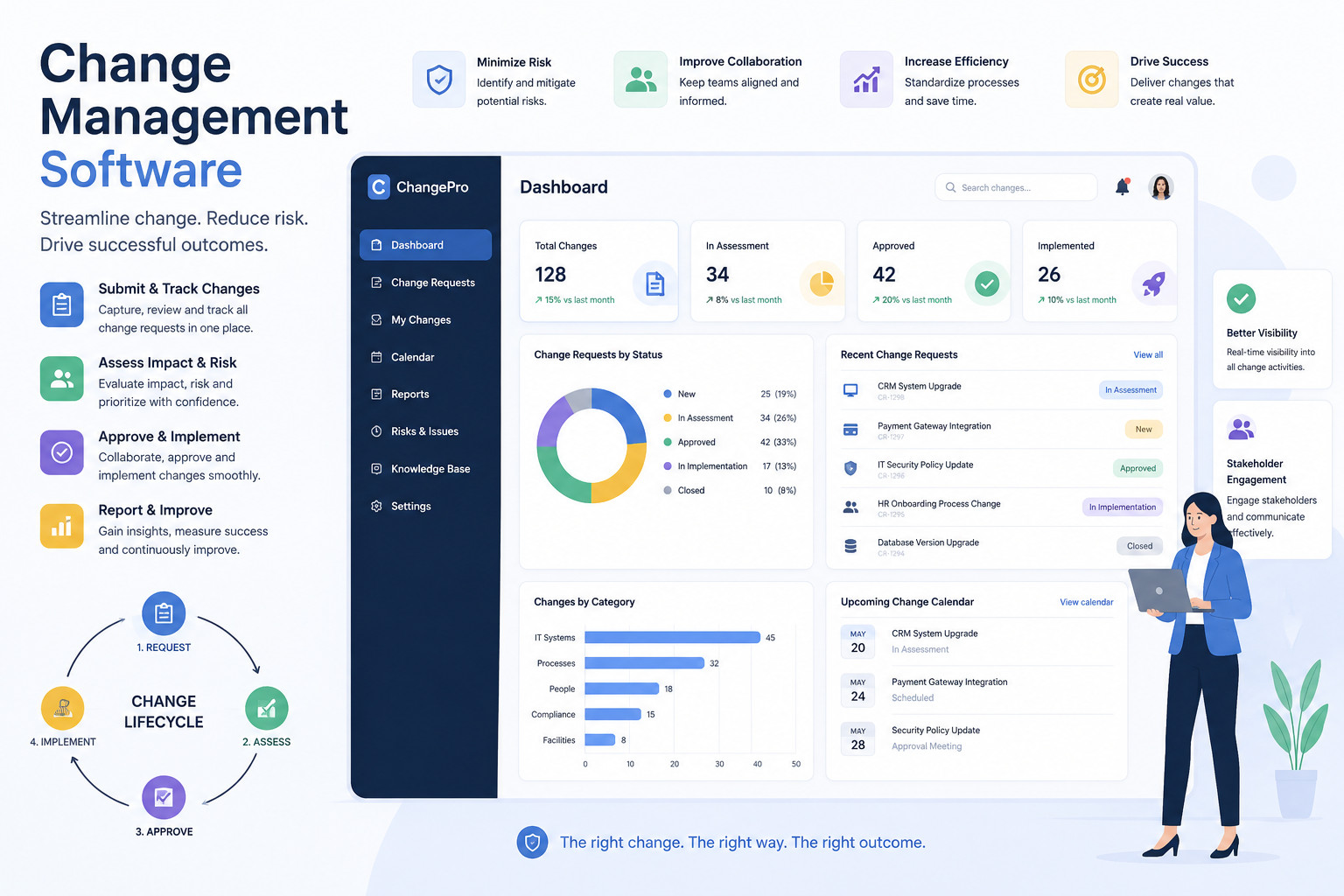Click the Assess Impact & Risk people icon

coord(62,378)
